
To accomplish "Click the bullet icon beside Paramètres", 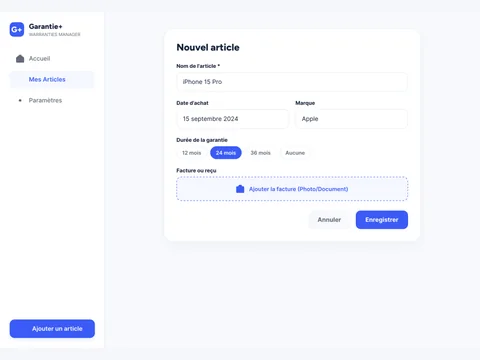I will click(x=20, y=100).
